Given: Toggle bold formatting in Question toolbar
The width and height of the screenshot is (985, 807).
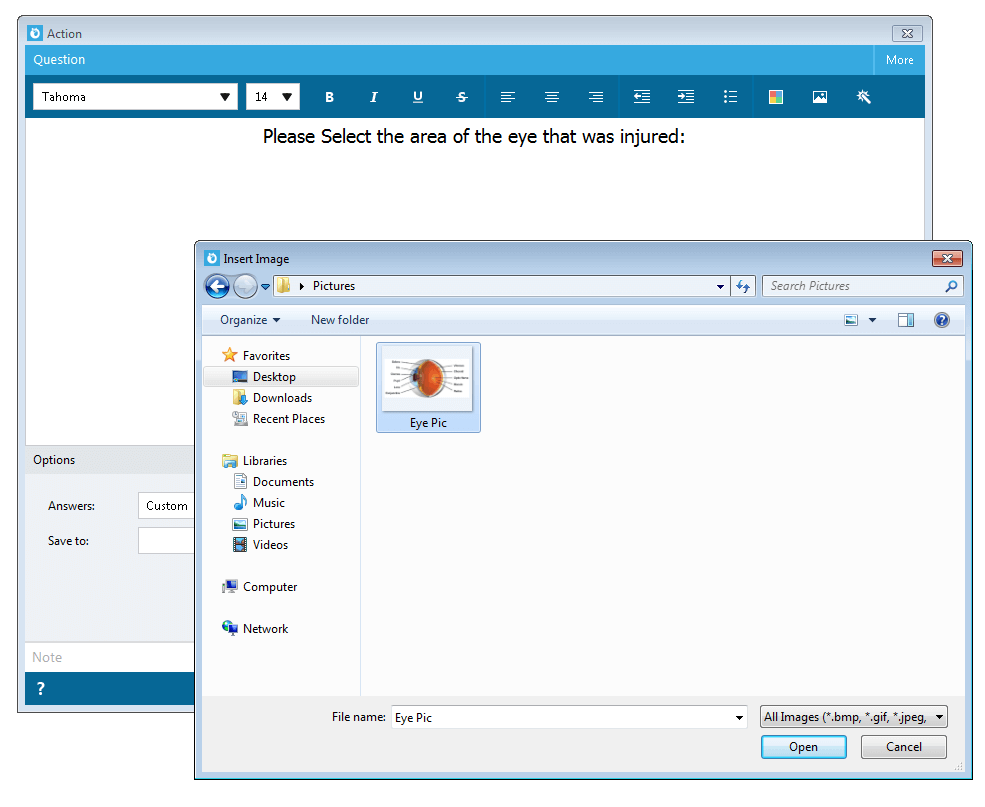Looking at the screenshot, I should pyautogui.click(x=329, y=97).
